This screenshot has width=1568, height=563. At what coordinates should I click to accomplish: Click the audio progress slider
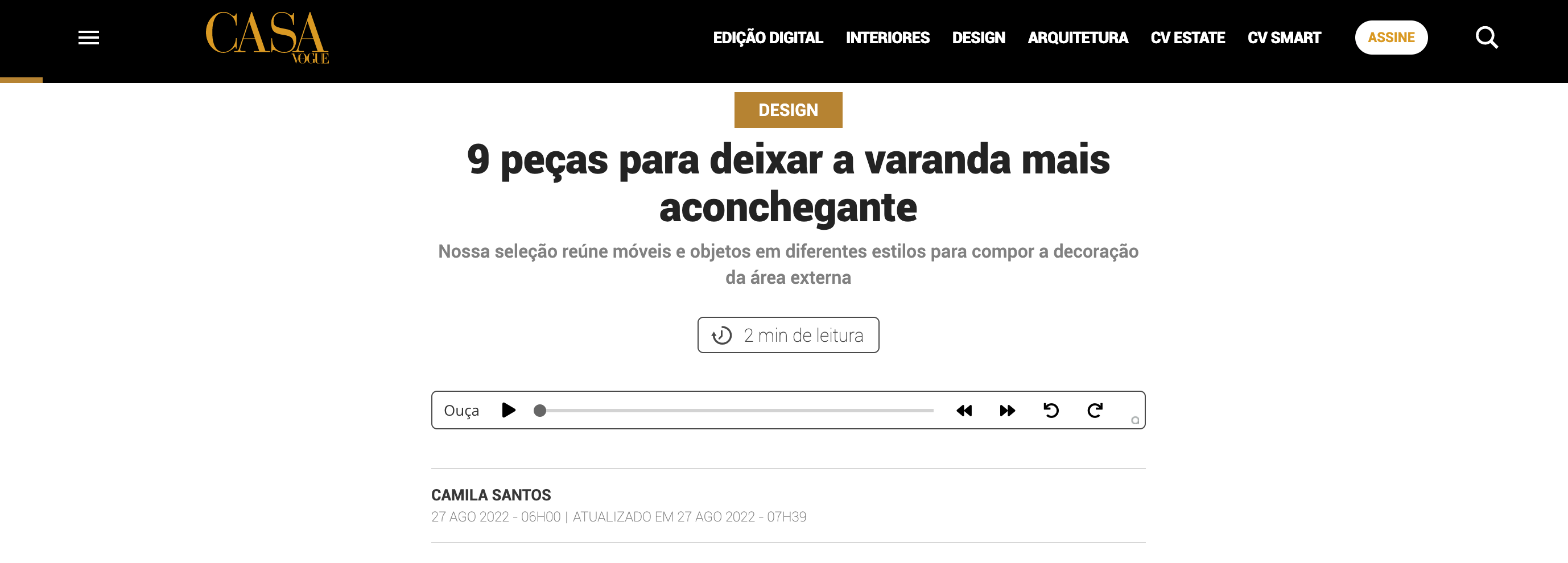[x=733, y=411]
